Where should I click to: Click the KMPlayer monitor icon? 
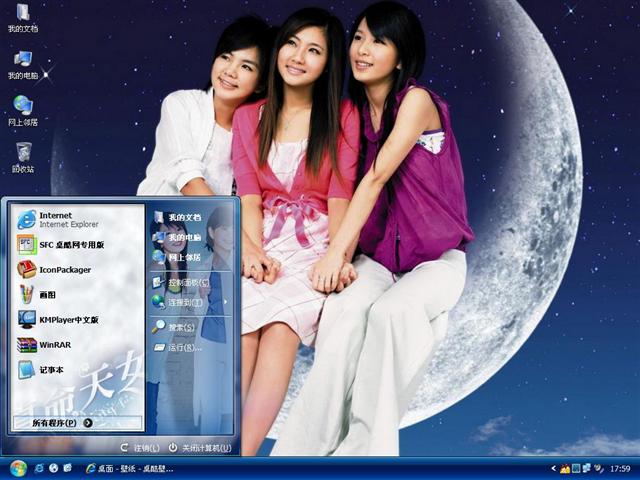(27, 320)
